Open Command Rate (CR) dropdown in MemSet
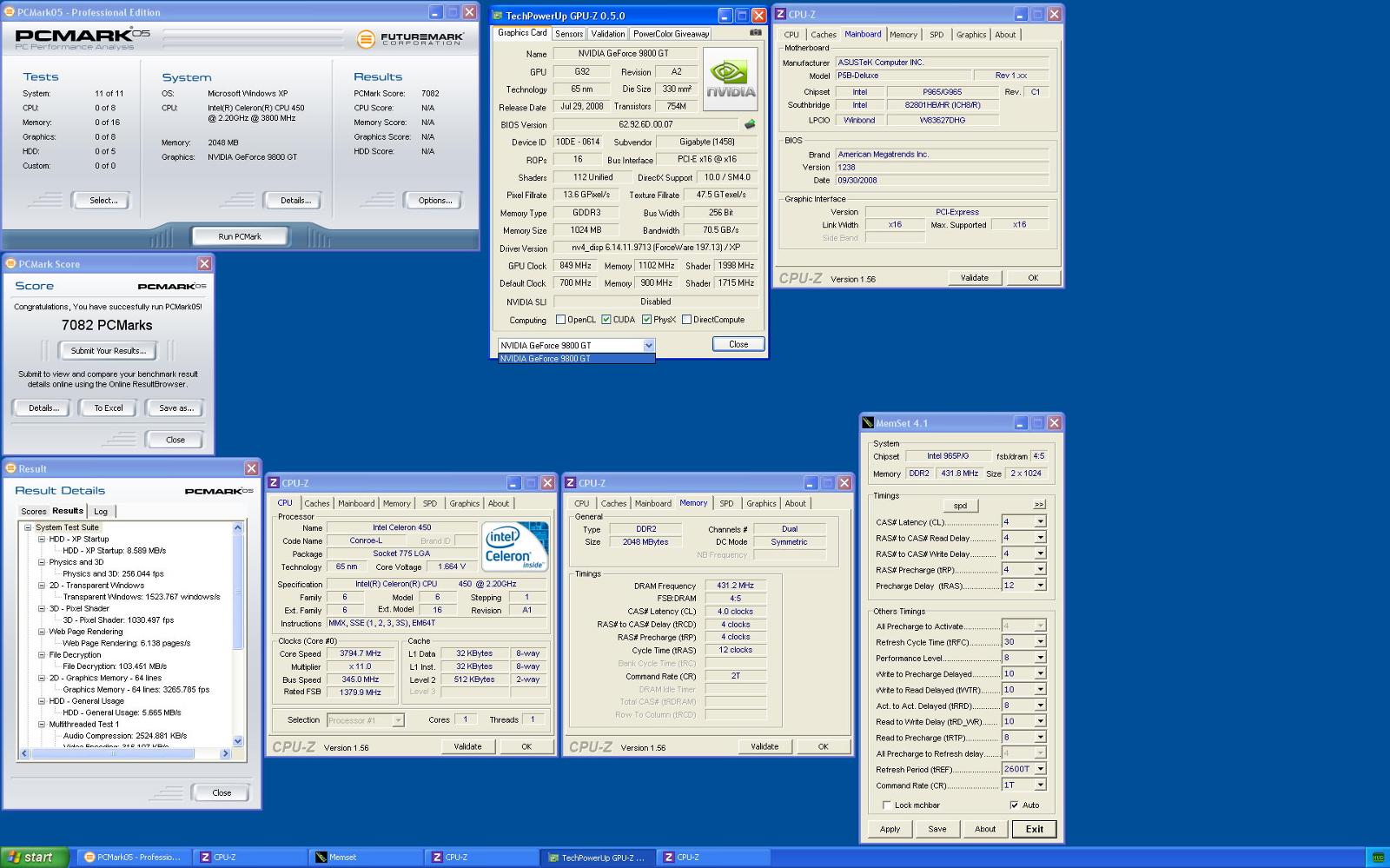This screenshot has height=868, width=1390. [1040, 785]
